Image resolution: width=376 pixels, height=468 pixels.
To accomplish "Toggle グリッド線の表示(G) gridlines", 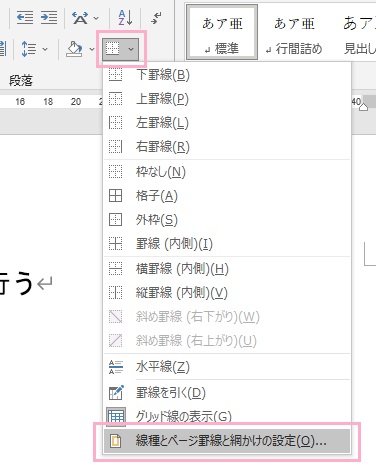I will click(x=227, y=416).
